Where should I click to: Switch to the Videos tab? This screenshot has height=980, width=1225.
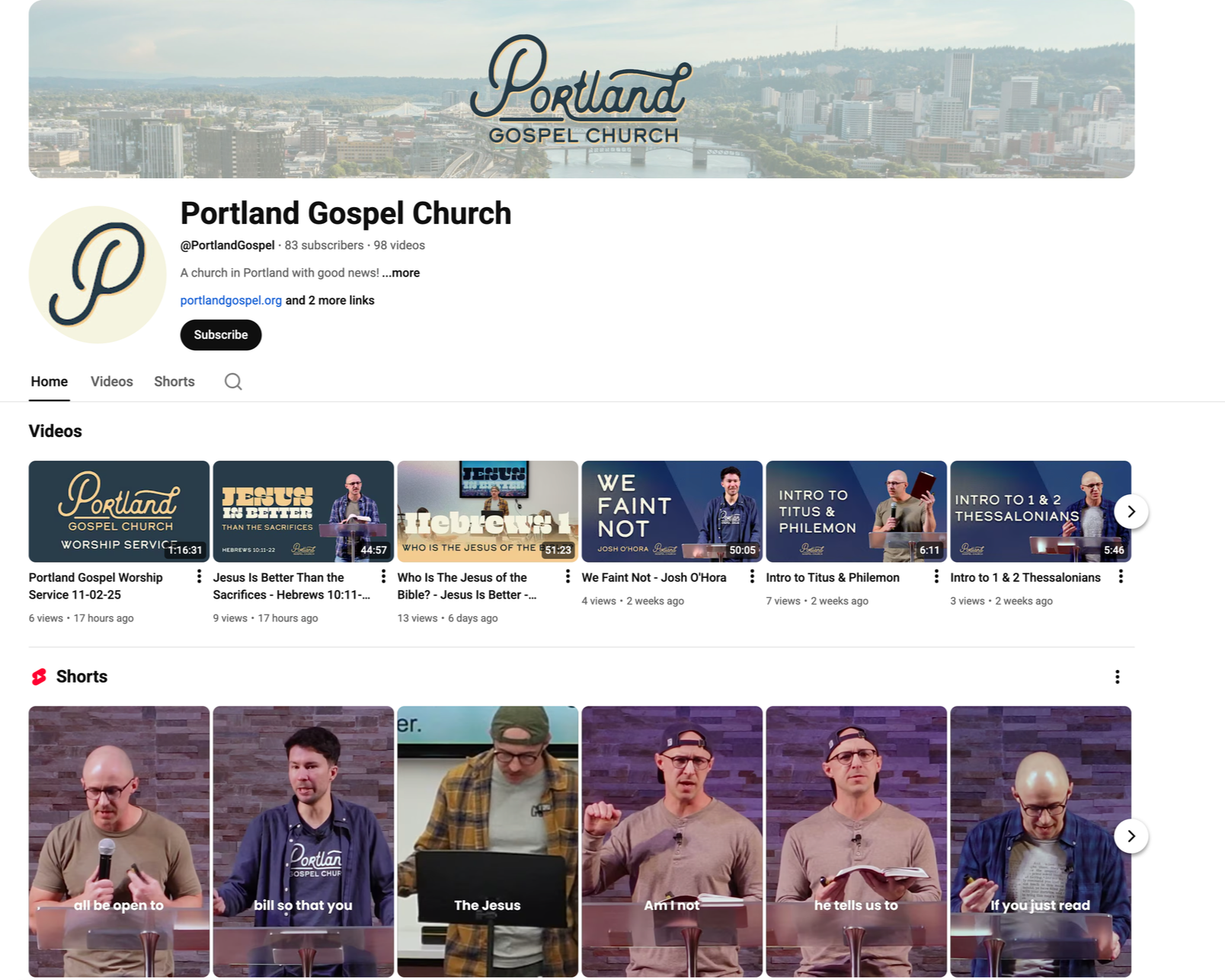[x=112, y=381]
